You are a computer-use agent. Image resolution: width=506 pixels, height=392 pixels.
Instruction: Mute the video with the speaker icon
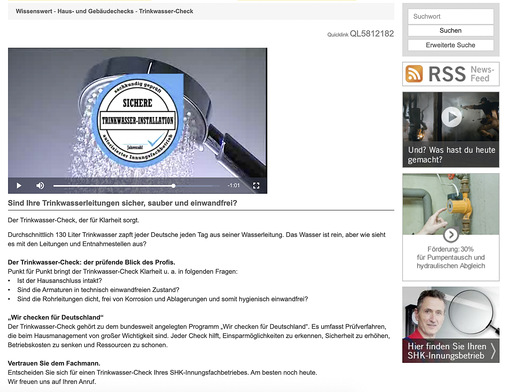point(40,186)
